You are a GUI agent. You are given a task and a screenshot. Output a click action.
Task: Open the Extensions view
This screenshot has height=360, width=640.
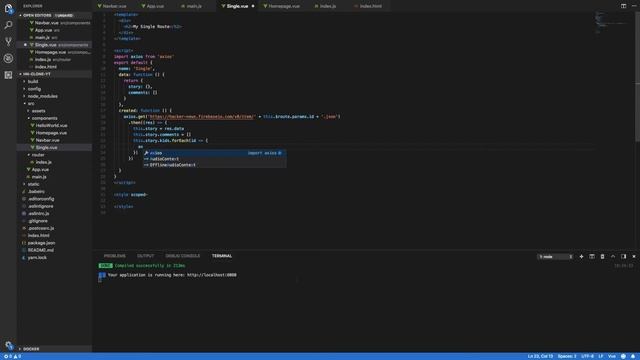pyautogui.click(x=8, y=75)
